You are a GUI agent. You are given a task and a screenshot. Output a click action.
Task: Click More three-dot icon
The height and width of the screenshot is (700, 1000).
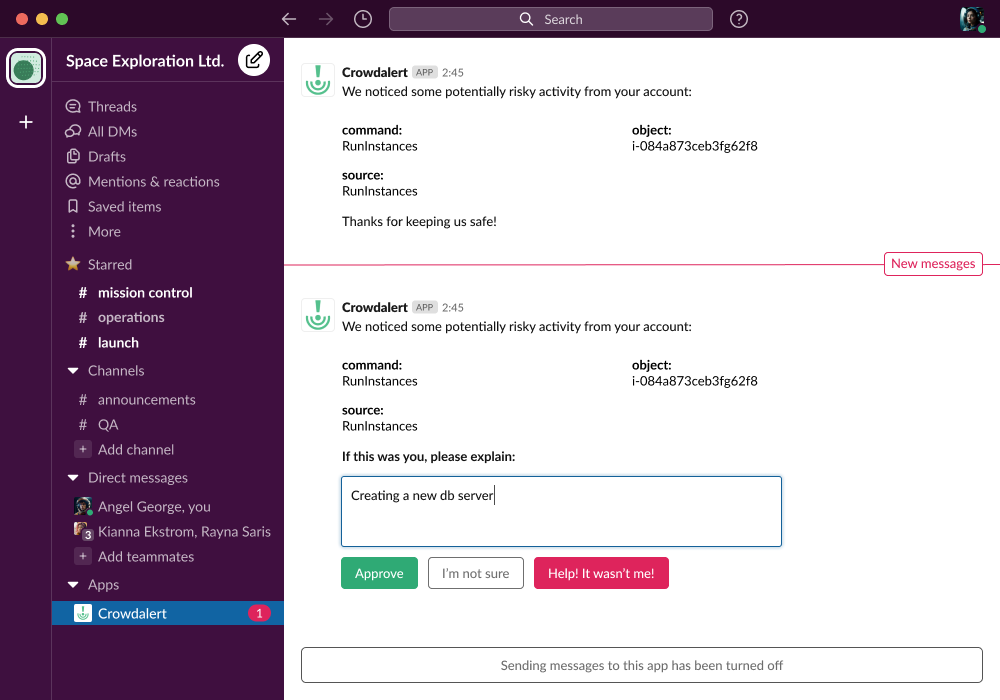[73, 231]
